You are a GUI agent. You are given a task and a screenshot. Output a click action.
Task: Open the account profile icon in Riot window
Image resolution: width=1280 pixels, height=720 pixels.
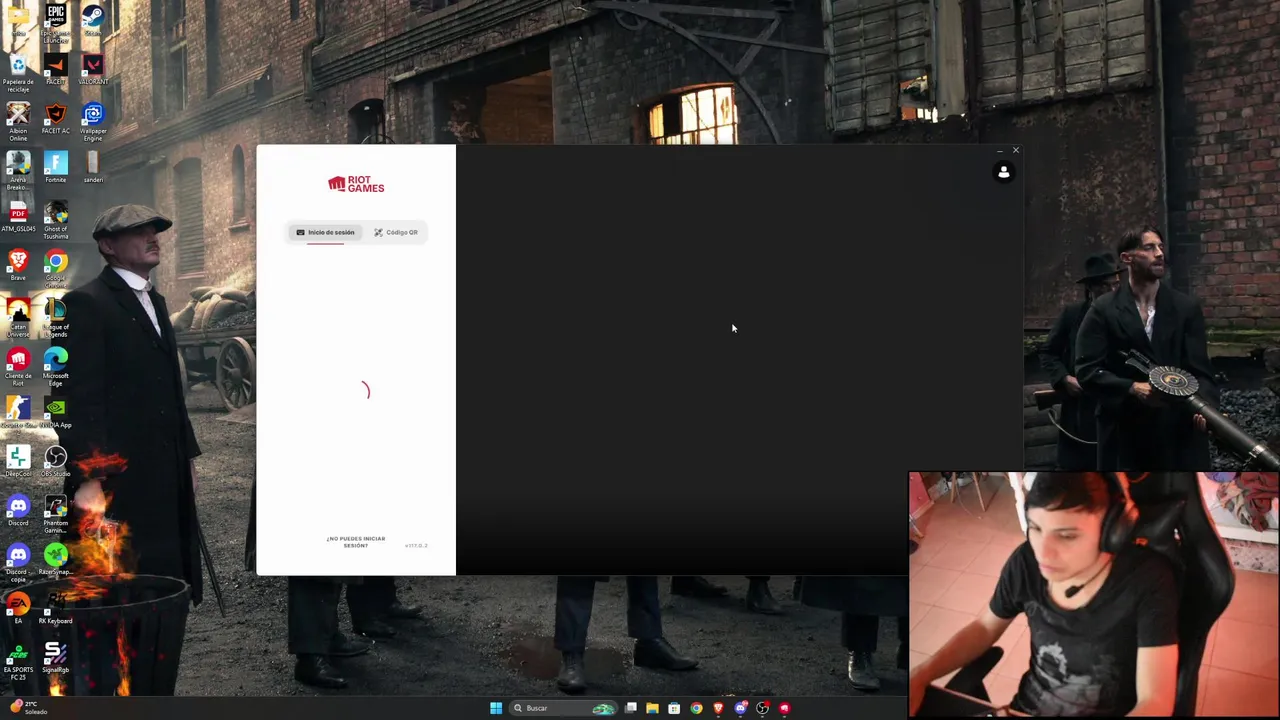(x=1004, y=172)
